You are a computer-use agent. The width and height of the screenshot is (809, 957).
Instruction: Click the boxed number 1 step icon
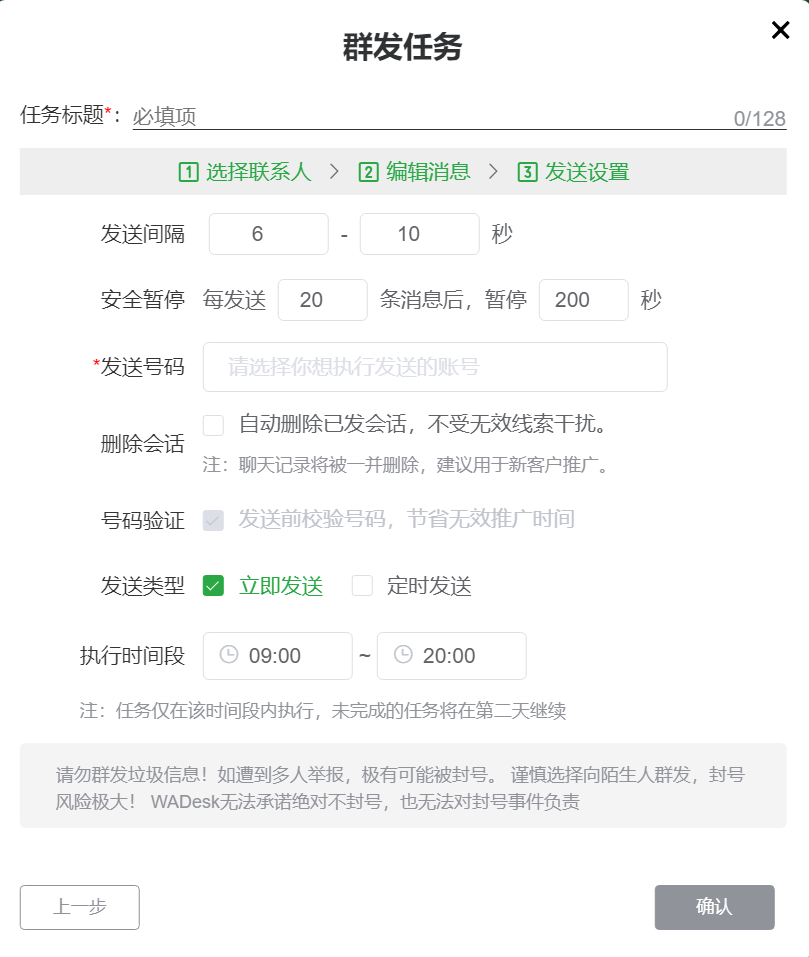pos(188,172)
